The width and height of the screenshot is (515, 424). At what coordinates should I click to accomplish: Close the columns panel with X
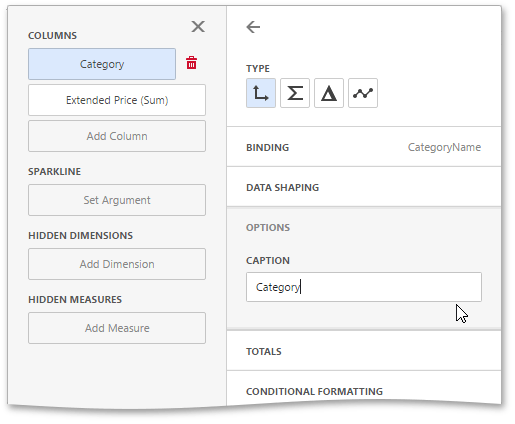coord(198,26)
